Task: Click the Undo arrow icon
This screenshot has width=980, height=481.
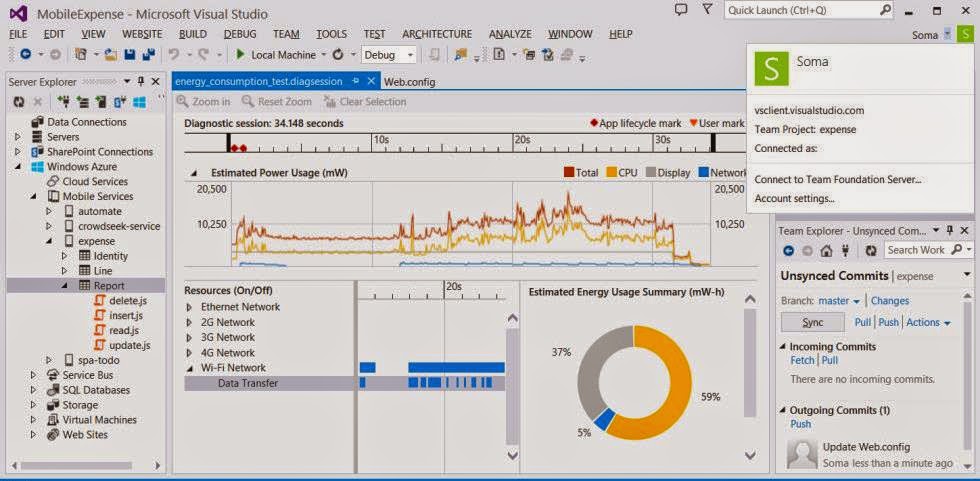Action: click(x=174, y=55)
